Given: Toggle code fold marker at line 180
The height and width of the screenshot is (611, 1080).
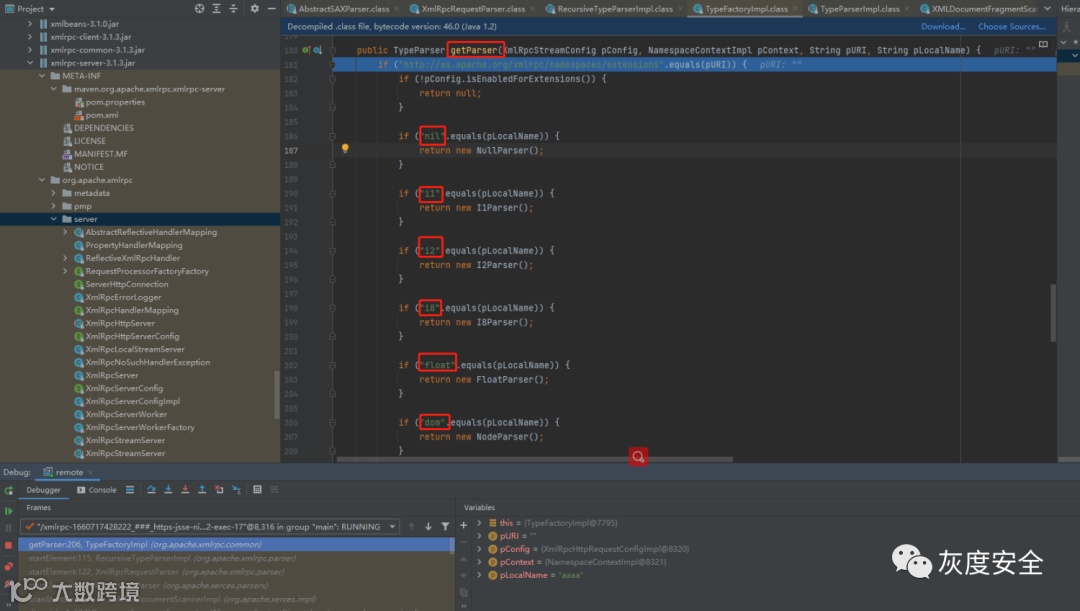Looking at the screenshot, I should click(x=332, y=50).
